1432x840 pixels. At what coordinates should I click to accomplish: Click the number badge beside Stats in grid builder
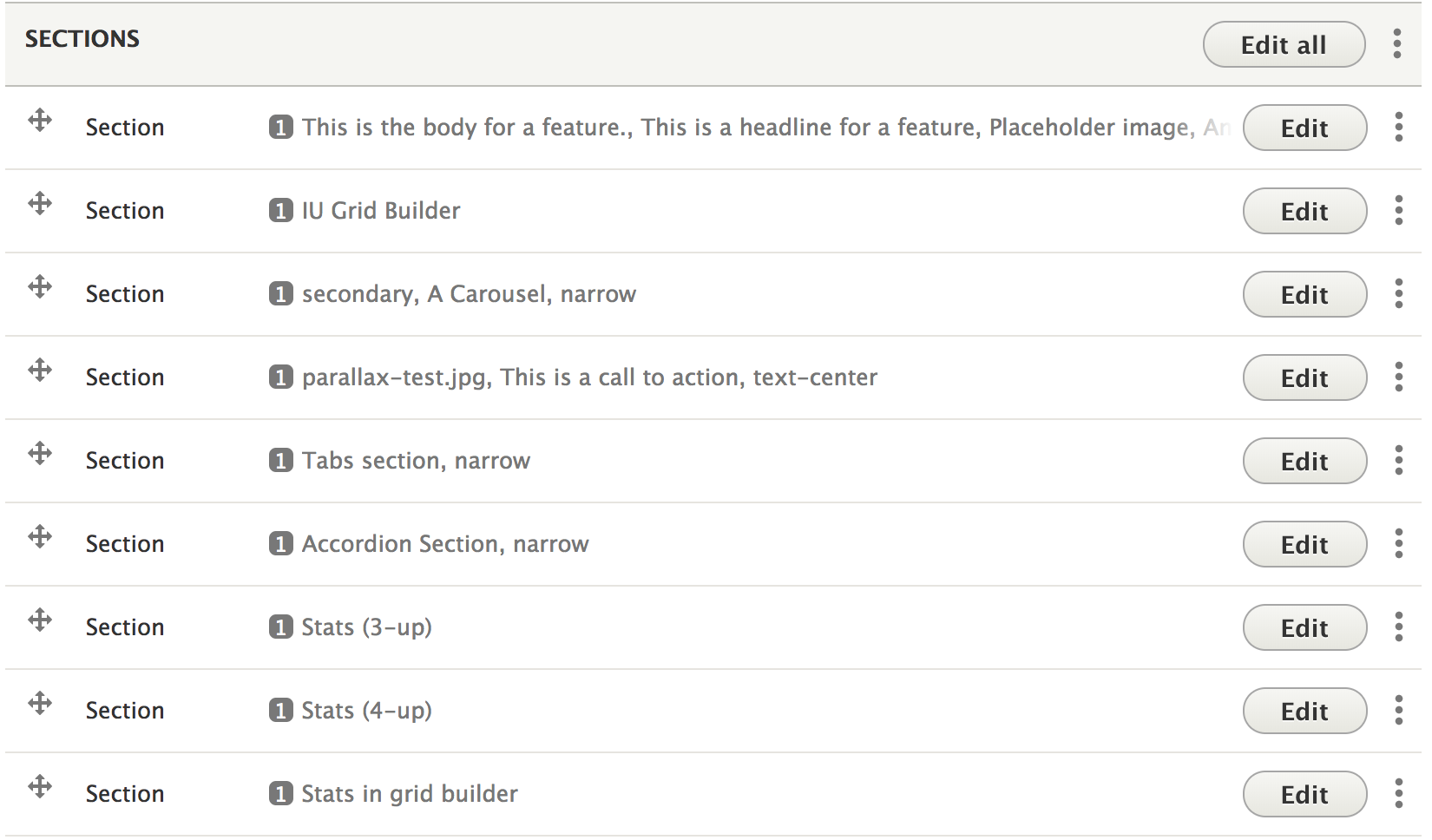coord(280,794)
